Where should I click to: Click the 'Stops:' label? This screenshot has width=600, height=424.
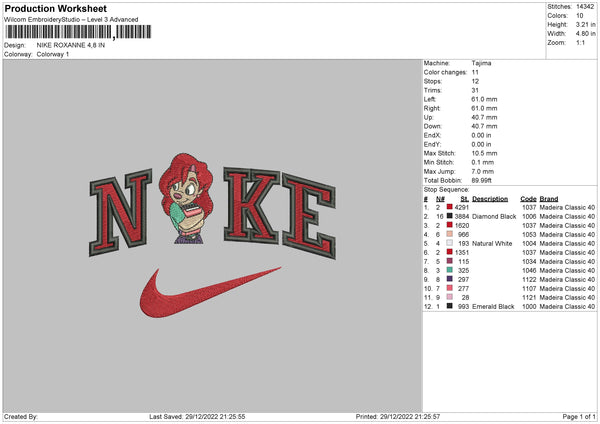tap(433, 82)
